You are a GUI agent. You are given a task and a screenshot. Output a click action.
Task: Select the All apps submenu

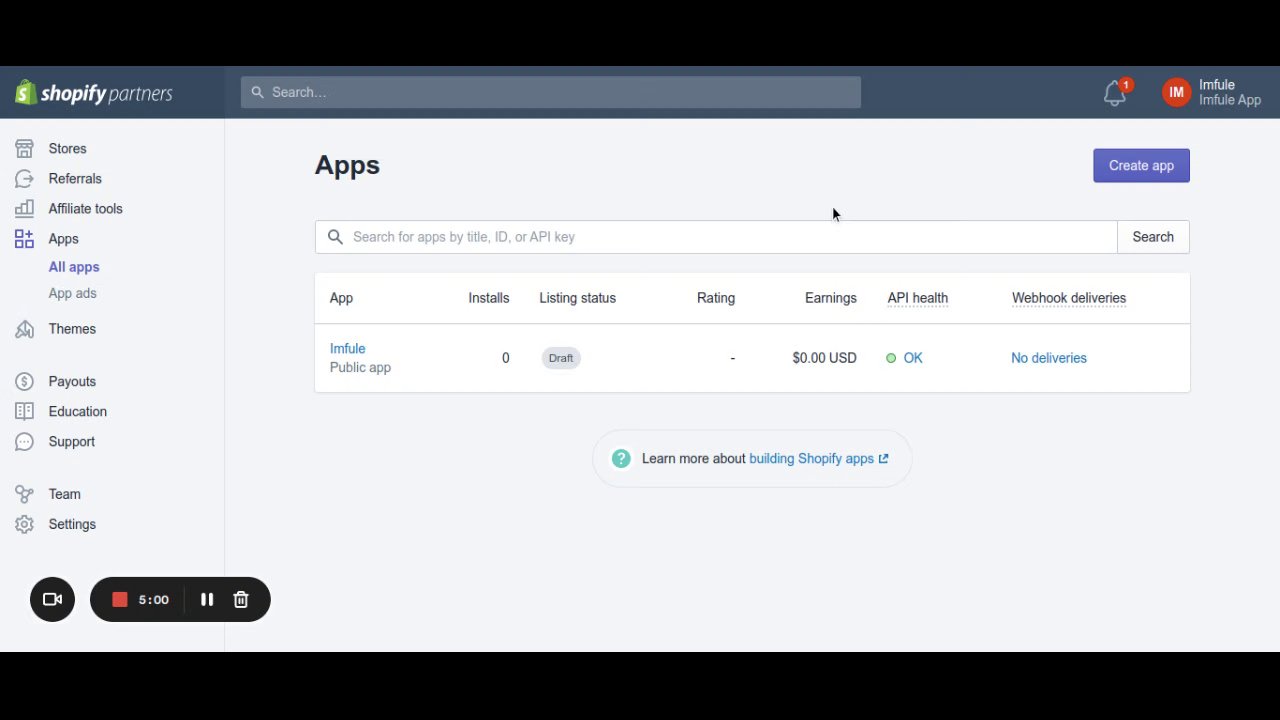[x=74, y=267]
